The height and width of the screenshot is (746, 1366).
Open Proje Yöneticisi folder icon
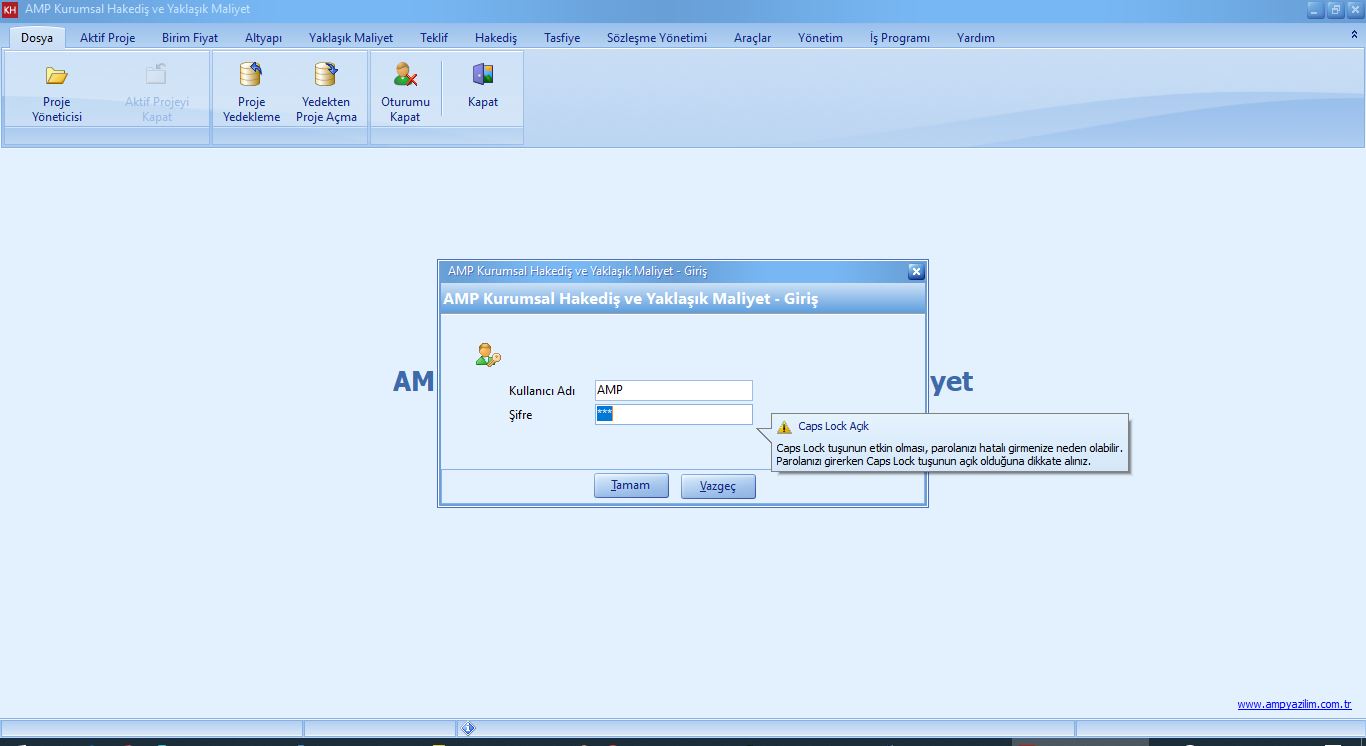click(57, 75)
